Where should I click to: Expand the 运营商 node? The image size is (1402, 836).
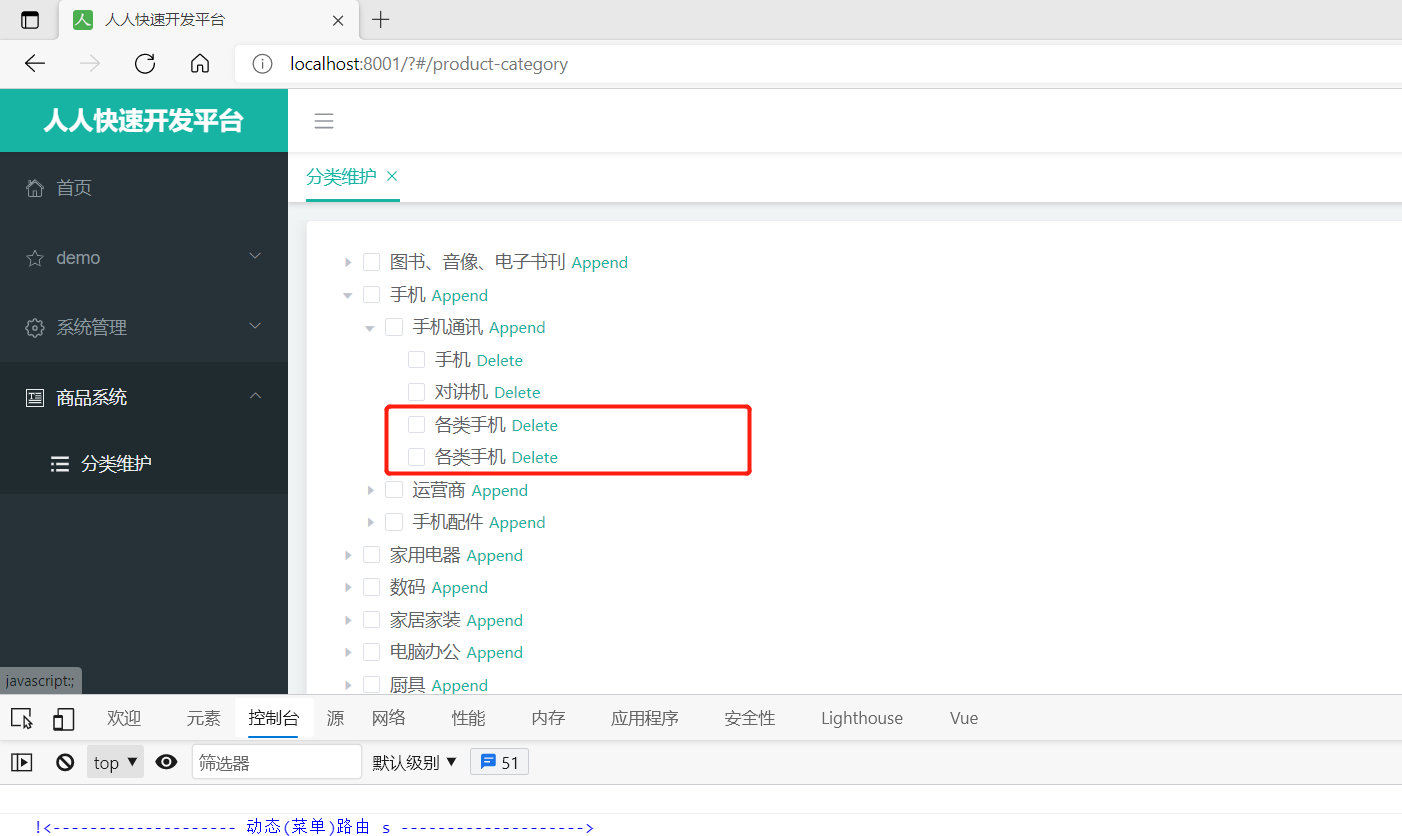370,490
